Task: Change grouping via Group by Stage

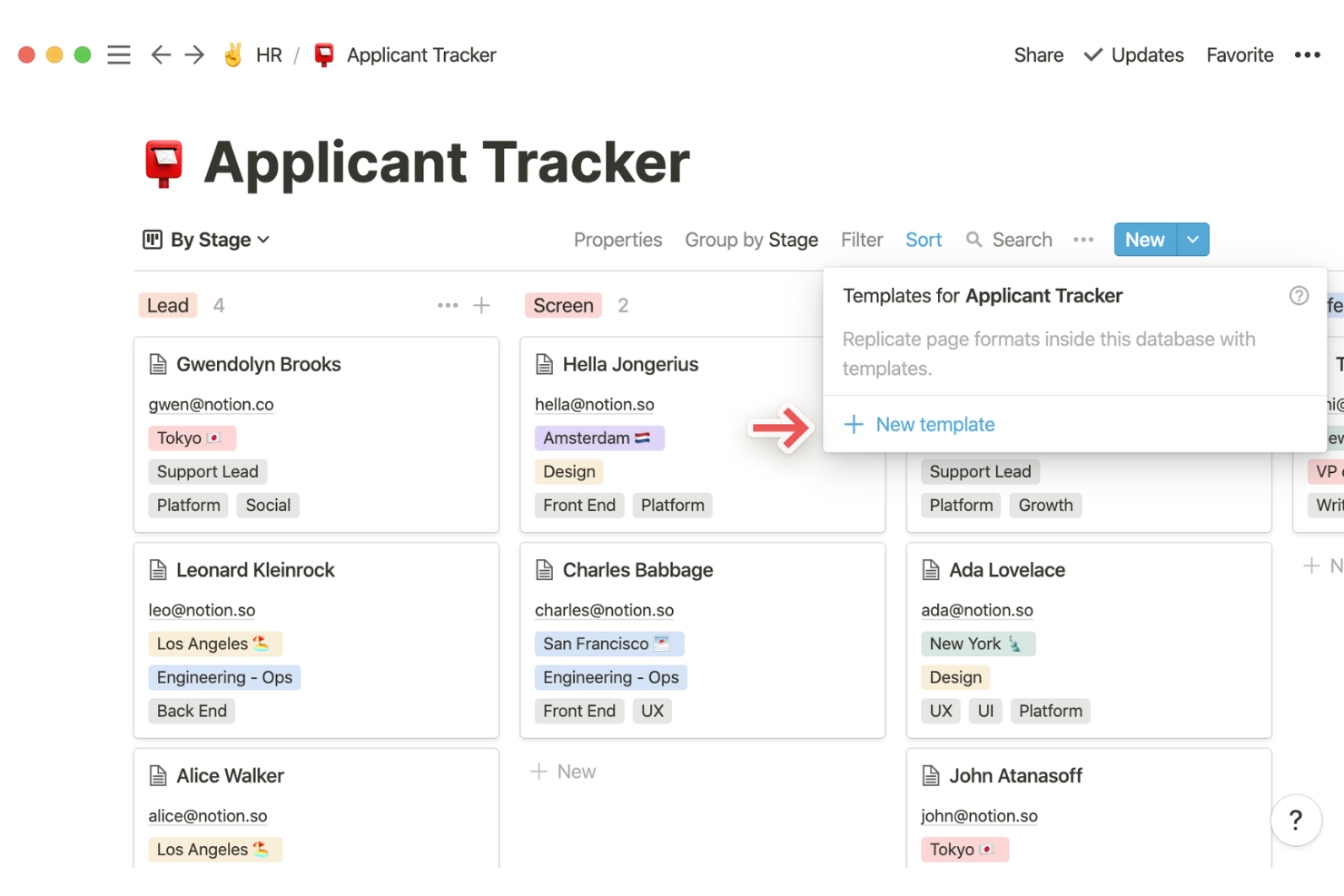Action: pos(751,240)
